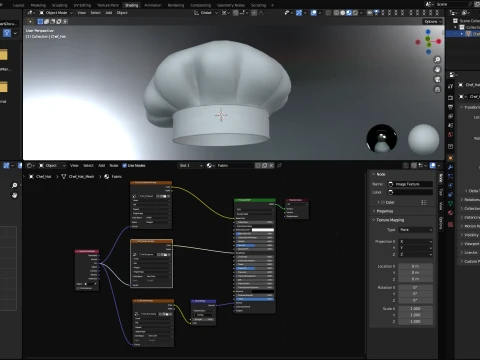Viewport: 480px width, 360px height.
Task: Open the Particles properties tab icon
Action: [450, 176]
